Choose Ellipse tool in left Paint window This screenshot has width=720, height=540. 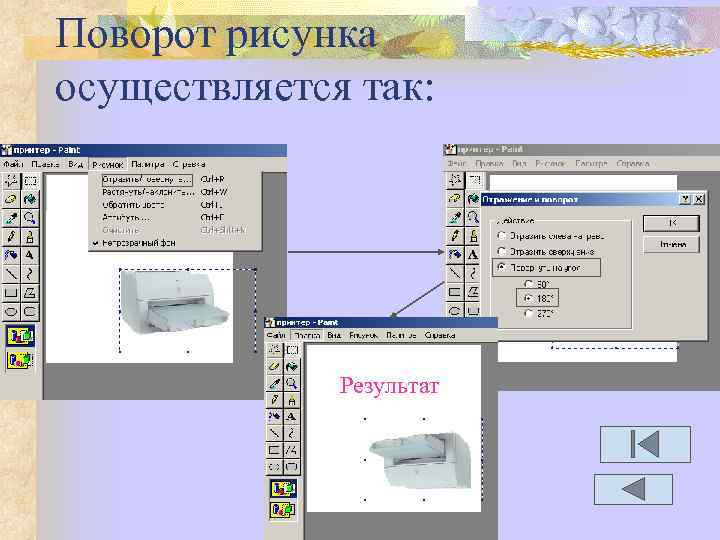click(x=11, y=312)
